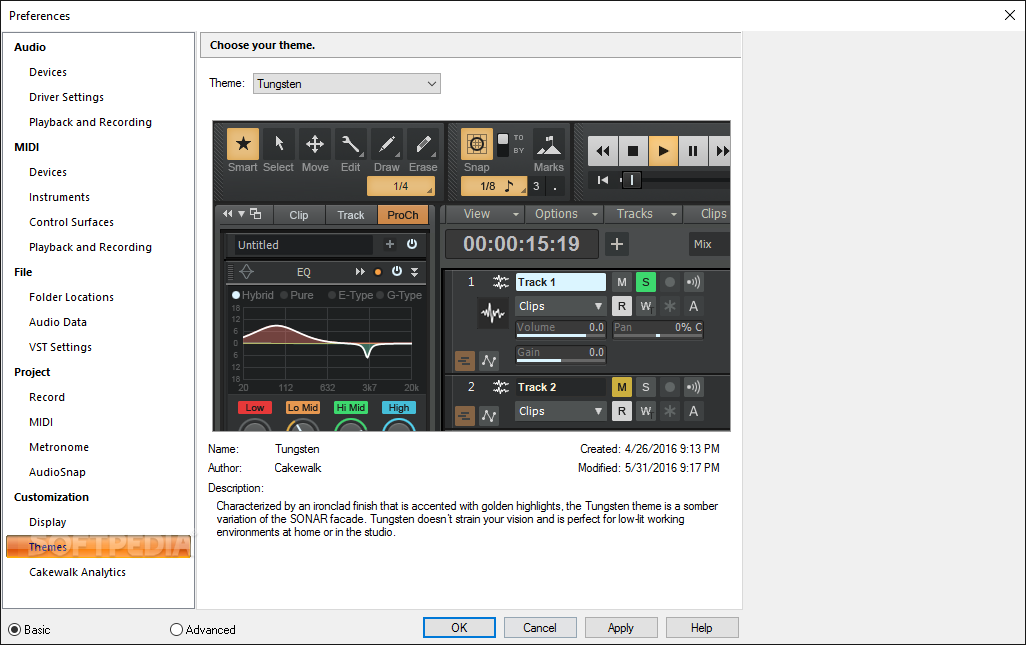This screenshot has height=645, width=1026.
Task: Open Display preferences page
Action: [x=48, y=522]
